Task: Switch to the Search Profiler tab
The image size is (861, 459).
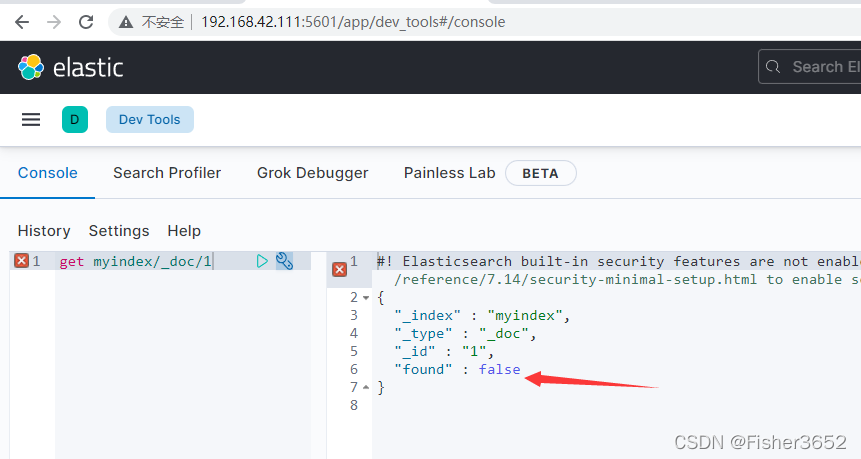Action: [x=167, y=173]
